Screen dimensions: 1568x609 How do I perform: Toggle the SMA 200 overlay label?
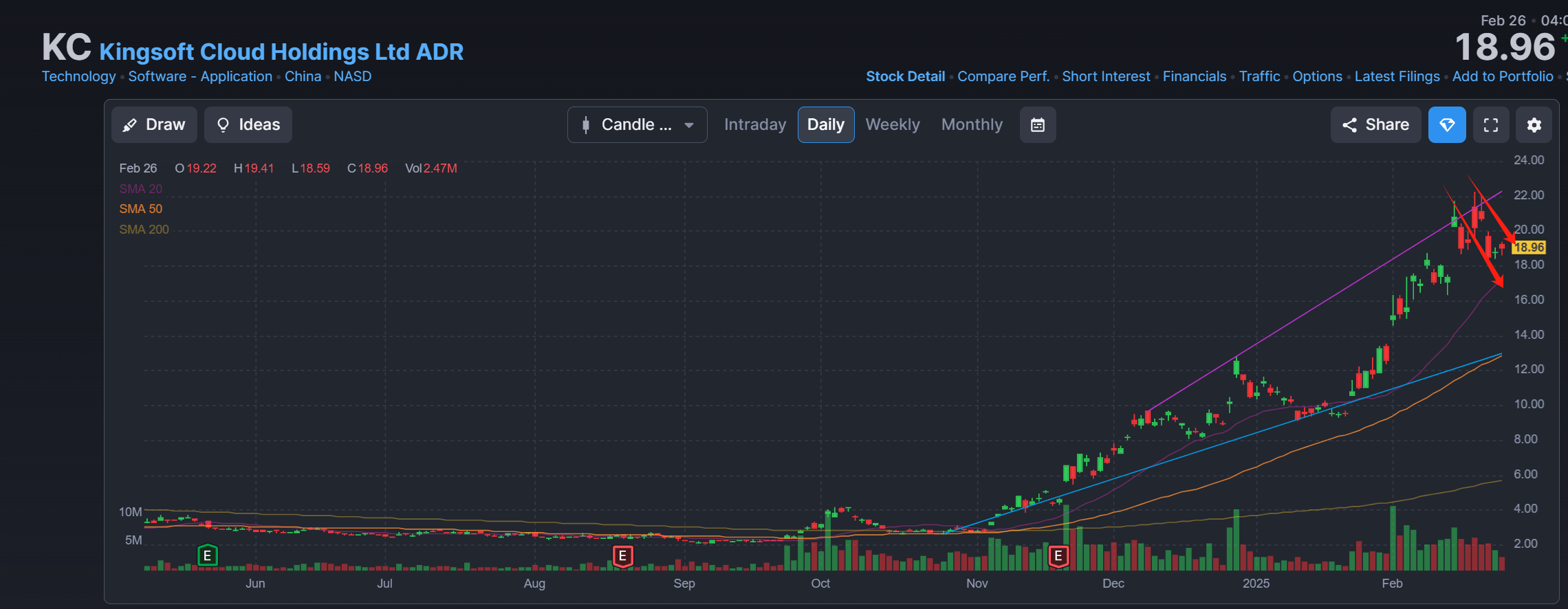pos(144,230)
